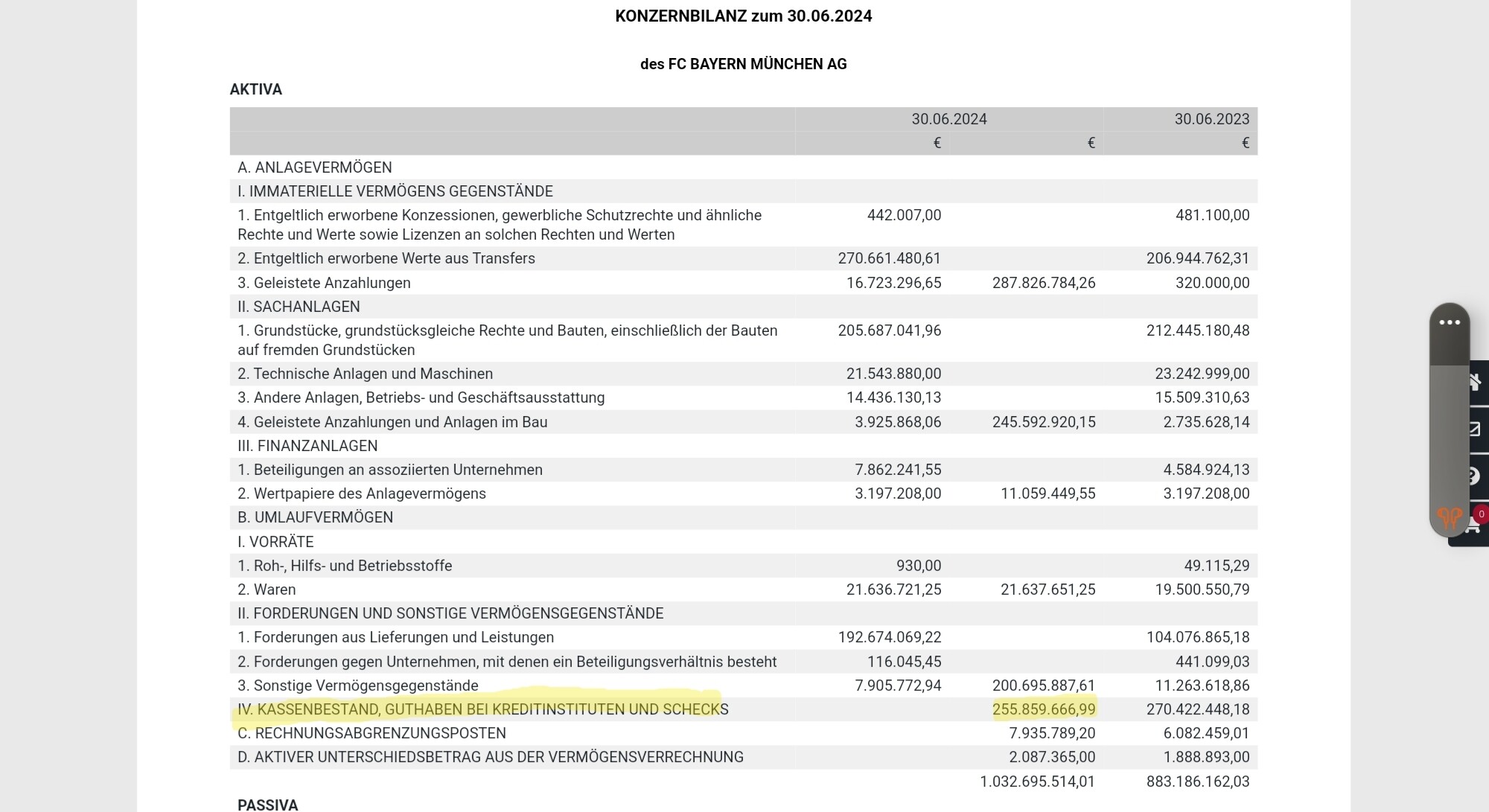Click the row 'IV. KASSENBESTAND, GUTHABEN BEI KREDITINSTITUTEN UND SCHECKS'
The width and height of the screenshot is (1489, 812).
point(743,709)
